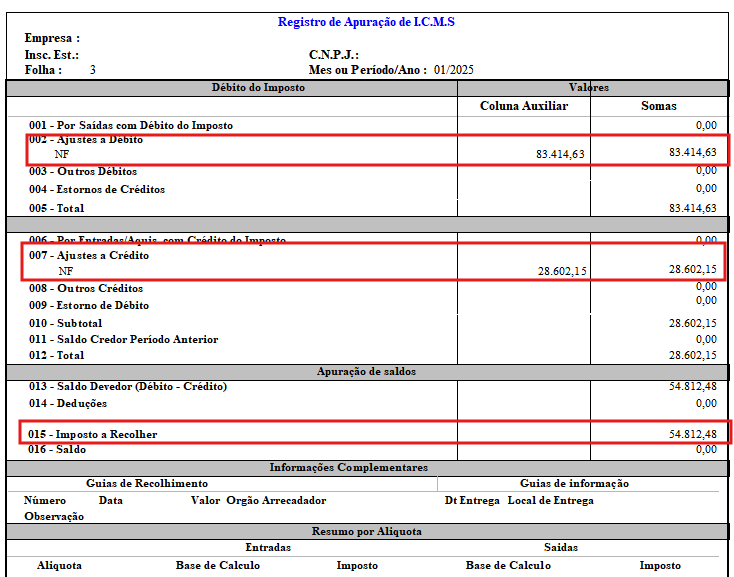734x577 pixels.
Task: Select the period value '01/2025'
Action: pos(454,70)
